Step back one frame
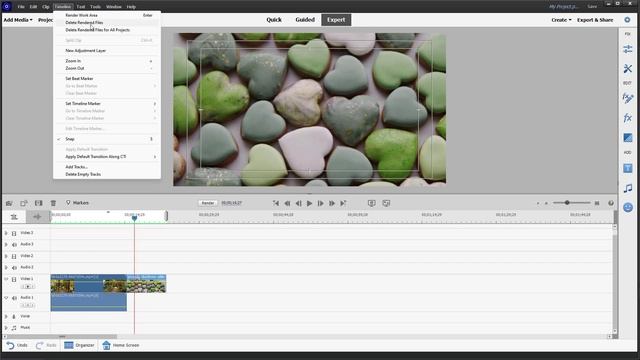Viewport: 640px width, 360px height. point(298,203)
